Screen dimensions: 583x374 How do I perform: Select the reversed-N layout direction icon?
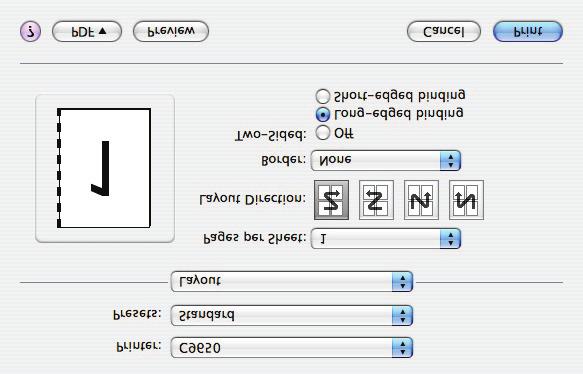[x=466, y=200]
